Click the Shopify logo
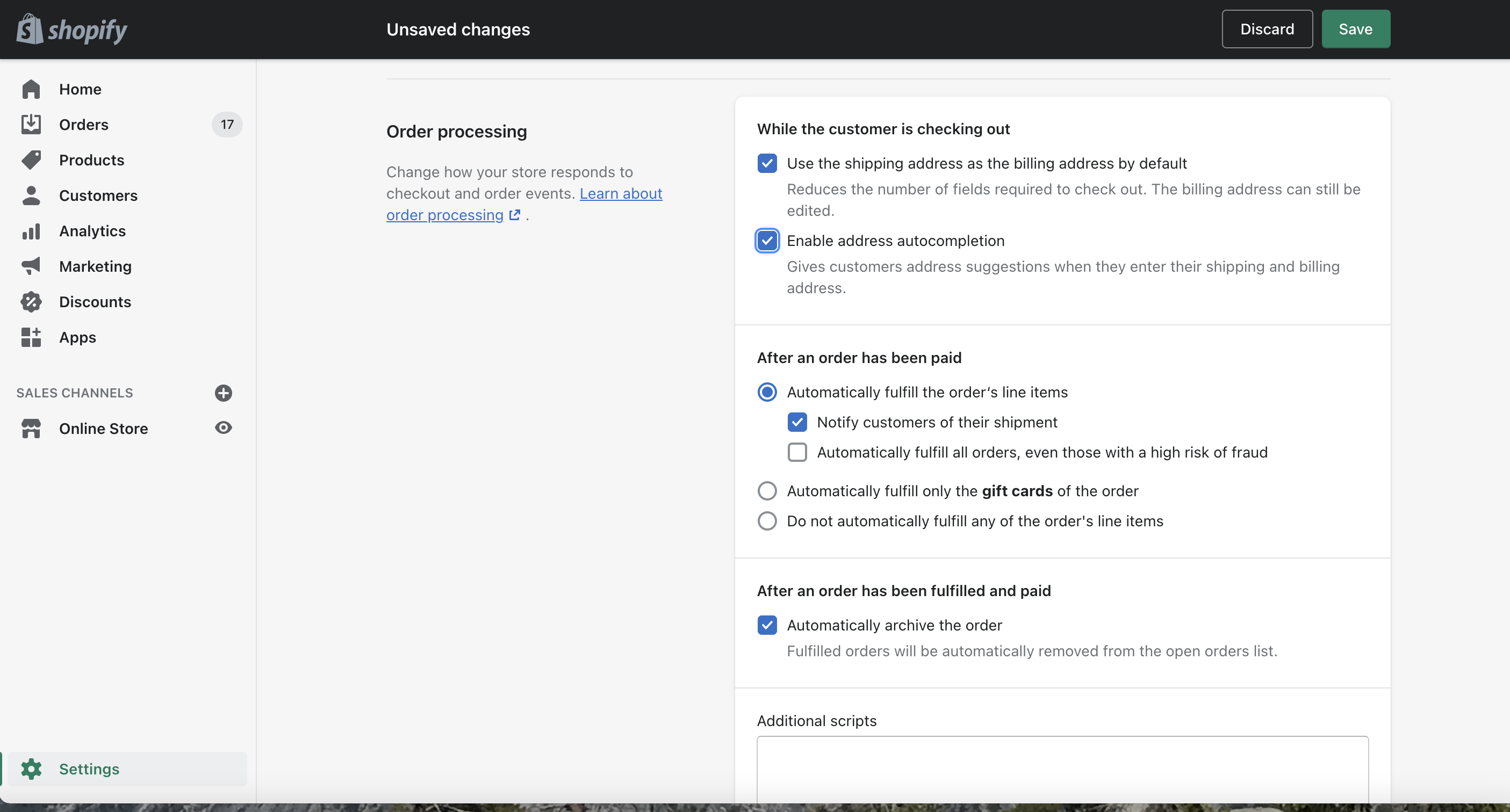 [71, 30]
